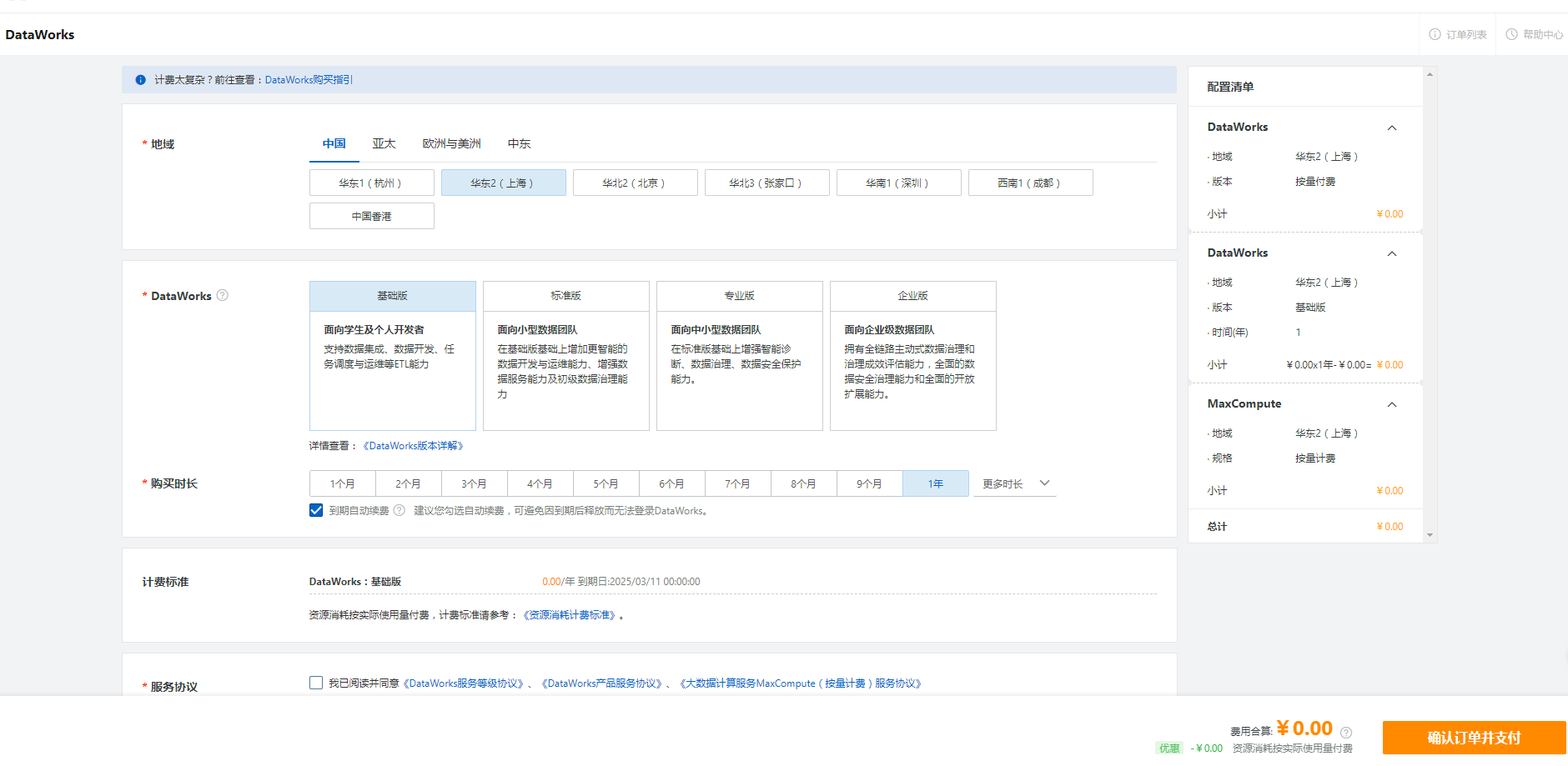Click the info icon in the billing notice banner
The image size is (1568, 766).
point(140,80)
